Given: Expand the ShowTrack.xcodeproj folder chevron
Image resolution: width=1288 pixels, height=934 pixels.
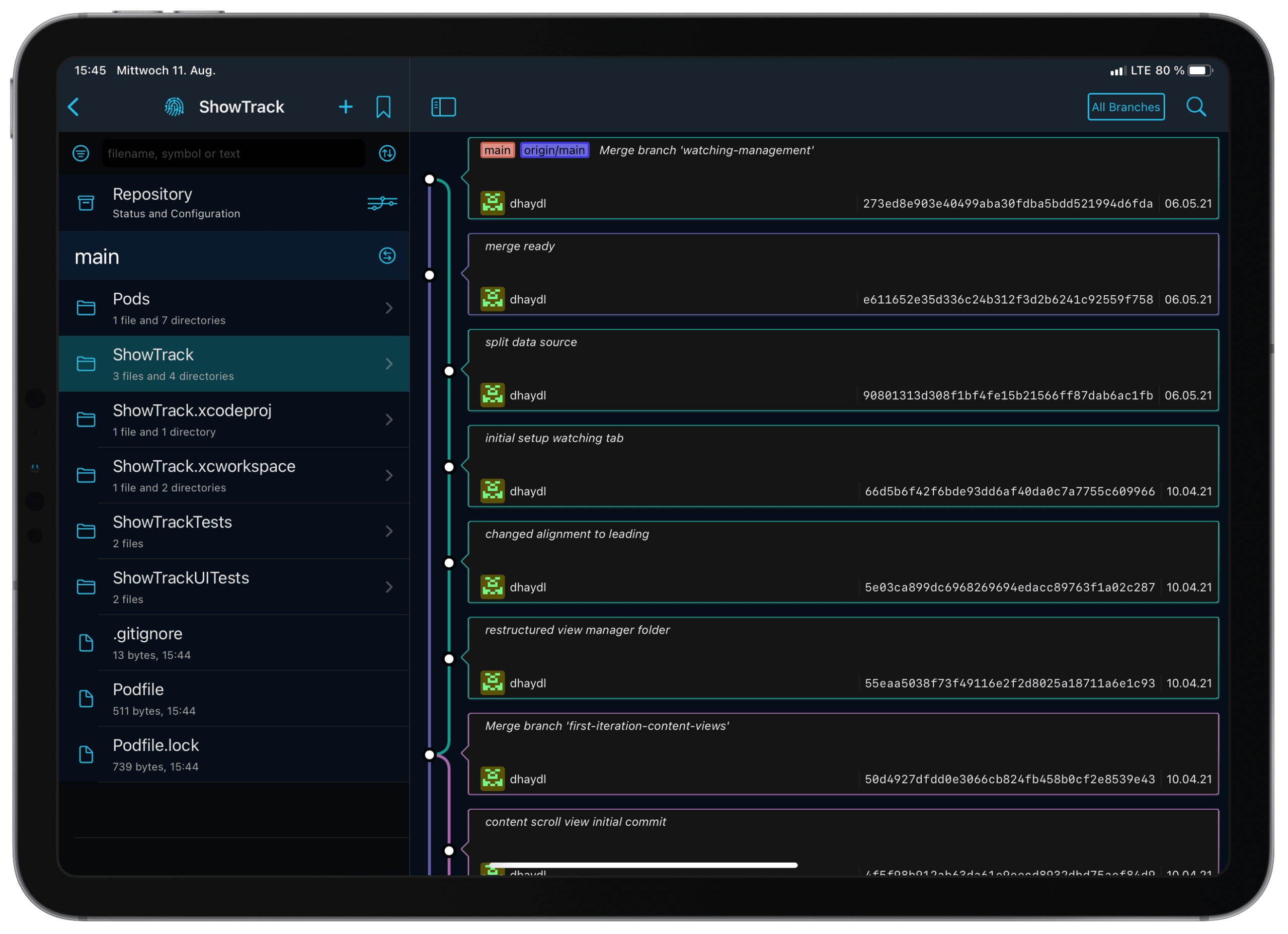Looking at the screenshot, I should pos(389,419).
